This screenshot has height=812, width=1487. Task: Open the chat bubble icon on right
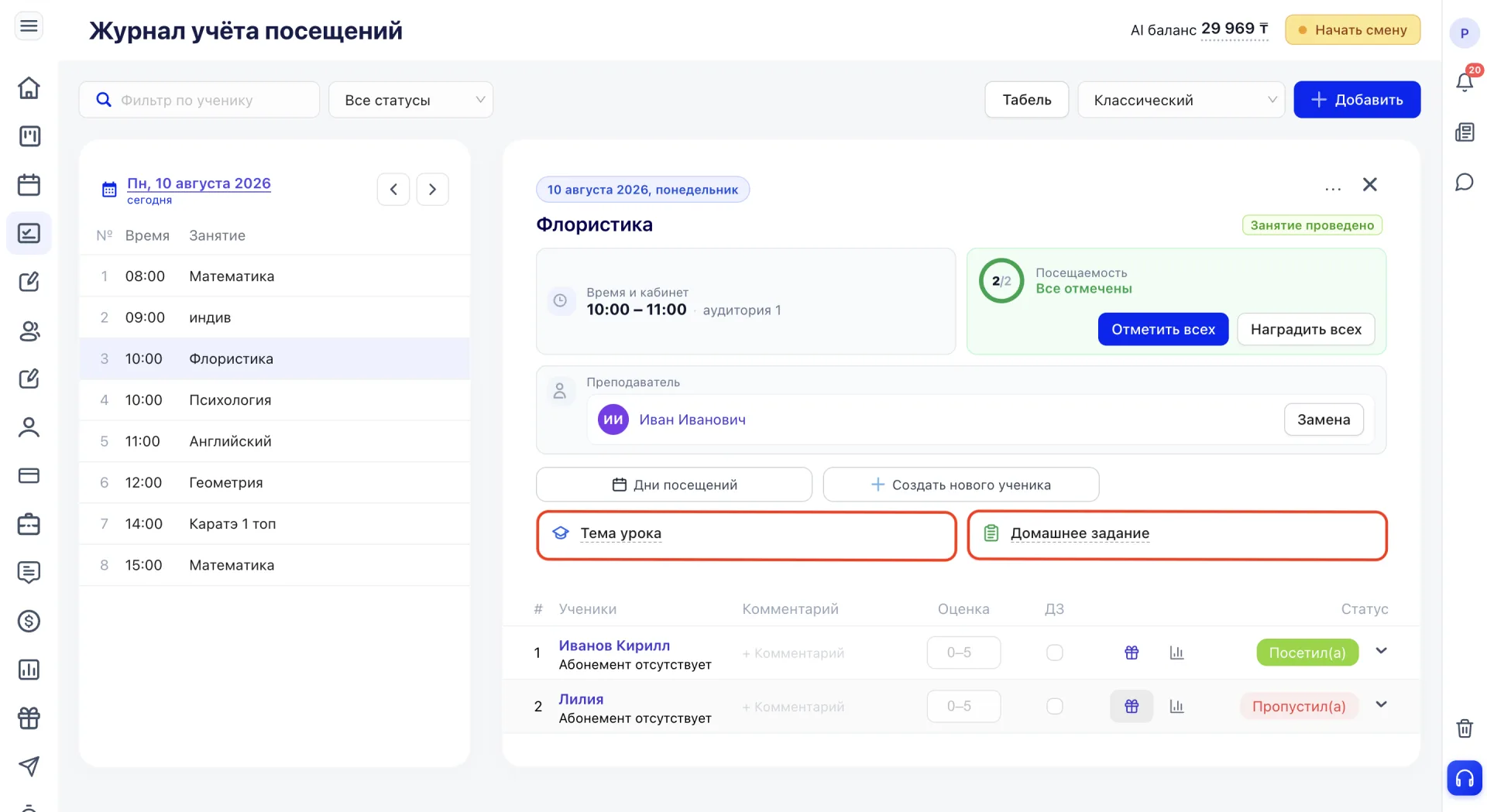point(1465,182)
